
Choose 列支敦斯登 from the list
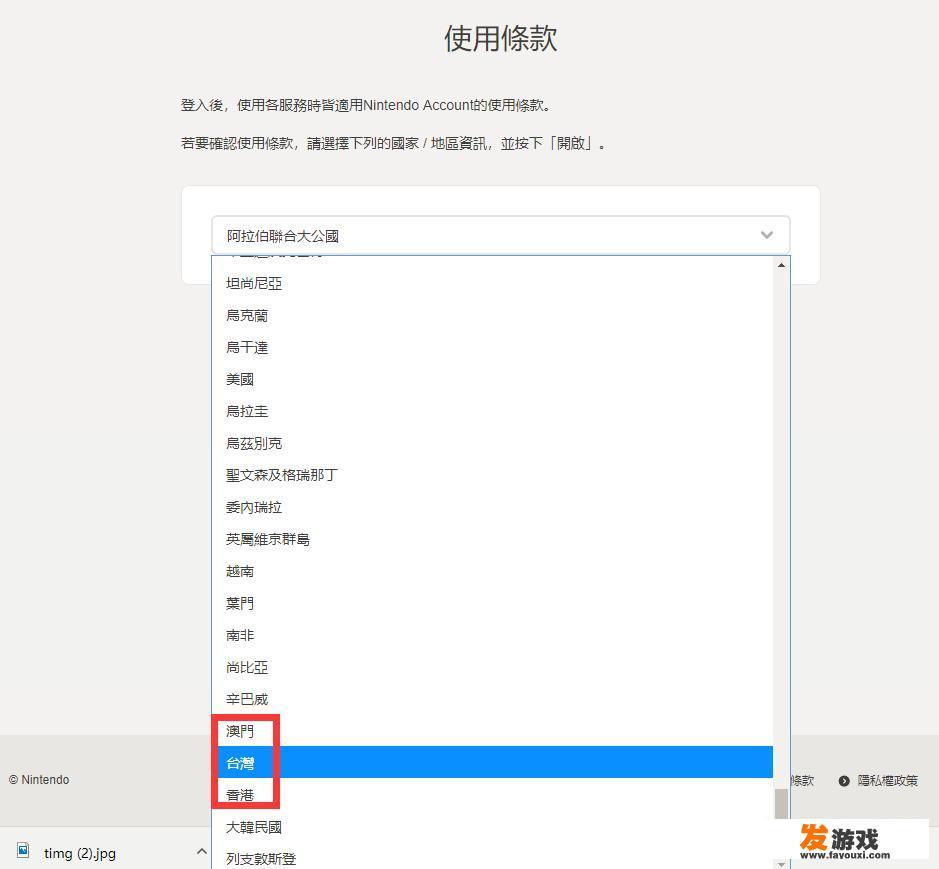coord(492,858)
